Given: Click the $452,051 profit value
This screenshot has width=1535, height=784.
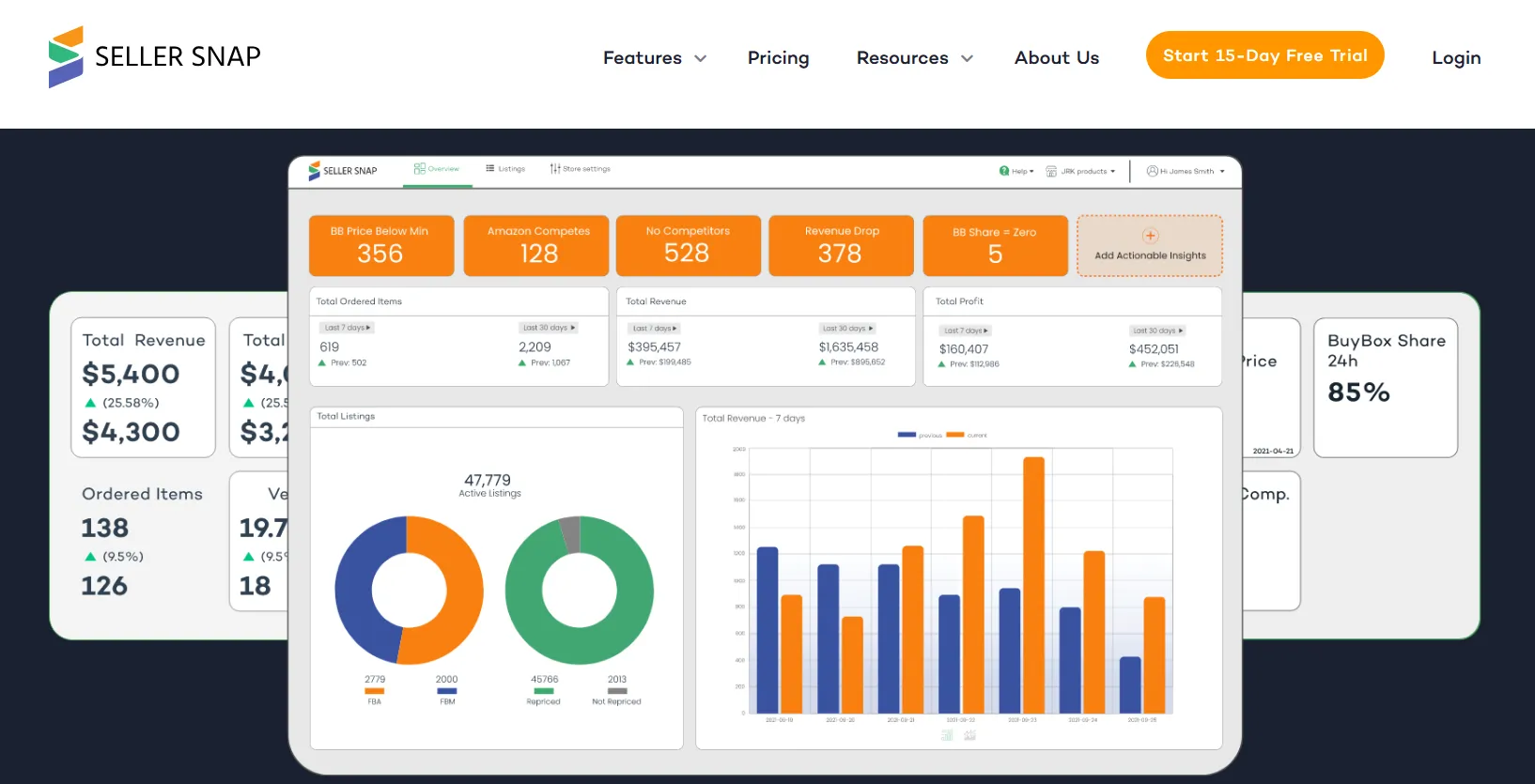Looking at the screenshot, I should coord(1154,348).
